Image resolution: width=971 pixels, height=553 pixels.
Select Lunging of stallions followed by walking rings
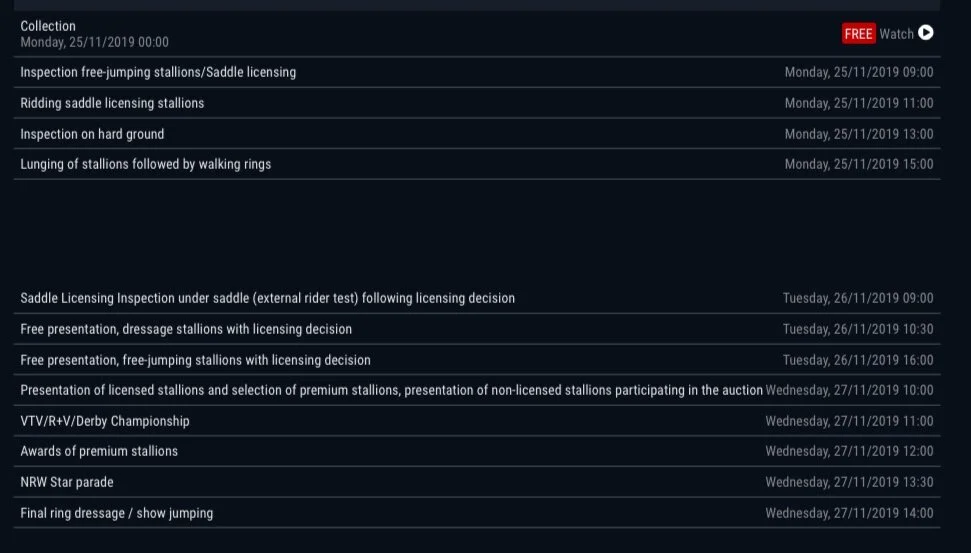coord(477,164)
